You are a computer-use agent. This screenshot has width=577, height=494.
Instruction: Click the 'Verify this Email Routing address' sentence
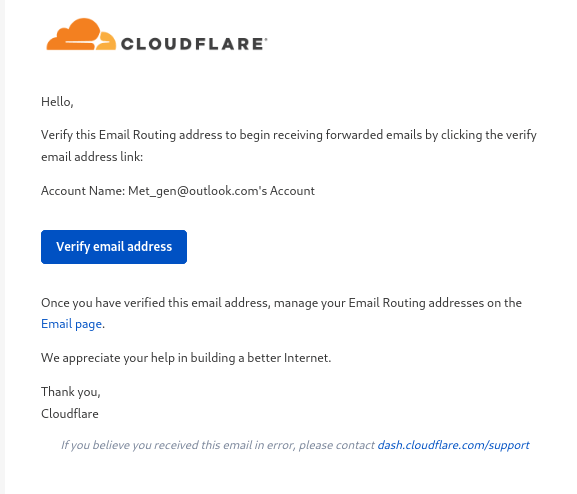(289, 135)
